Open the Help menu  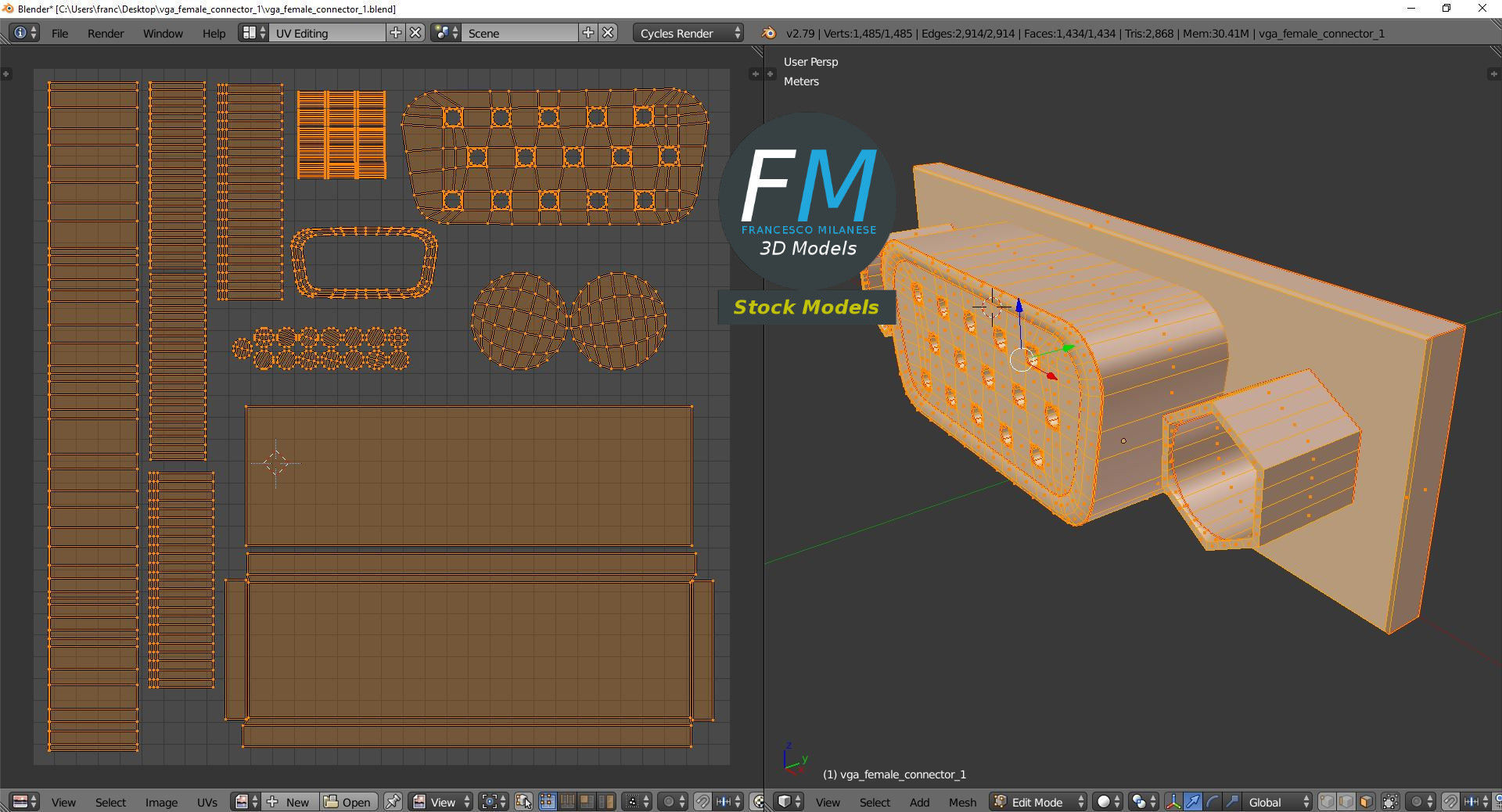214,34
